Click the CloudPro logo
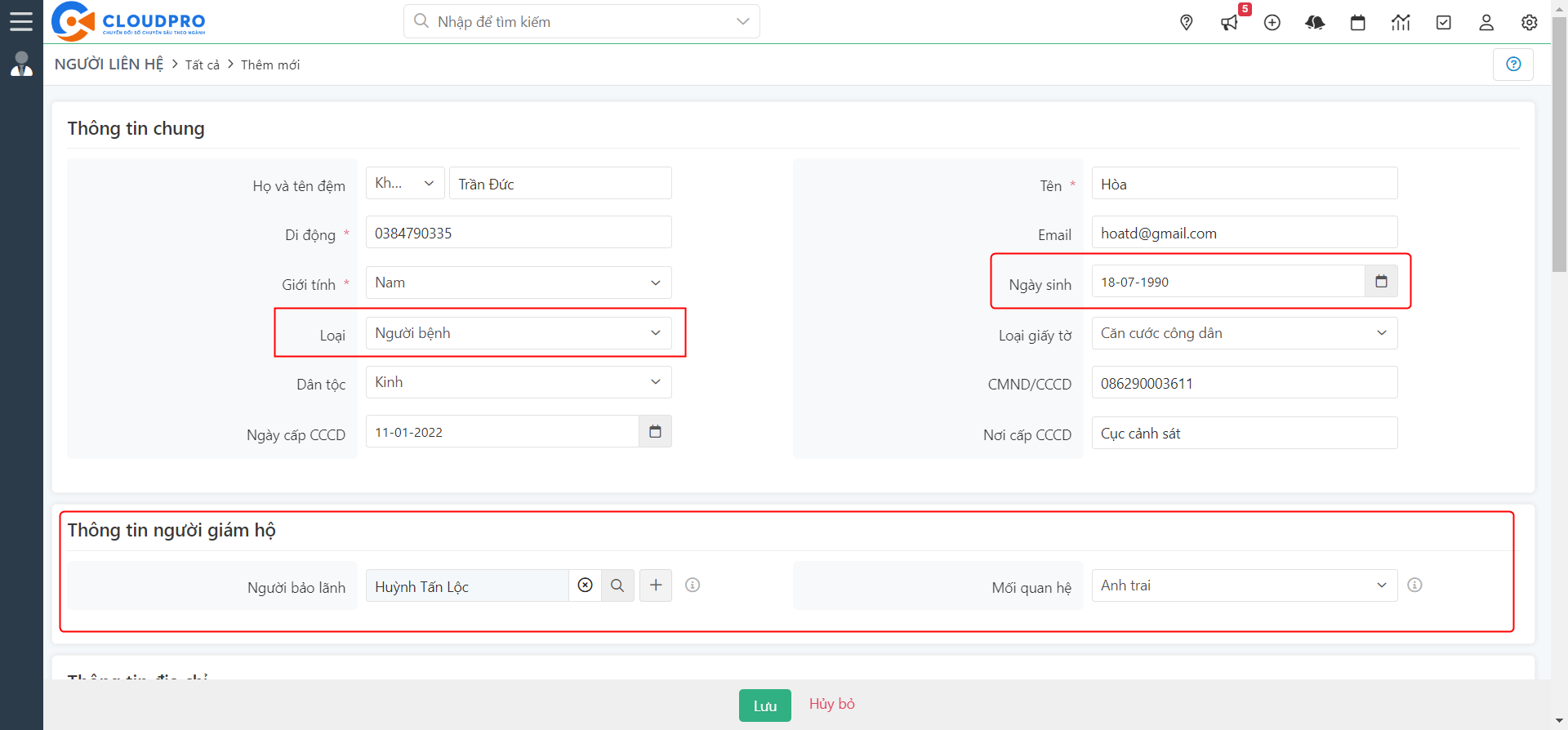This screenshot has height=730, width=1568. tap(128, 21)
